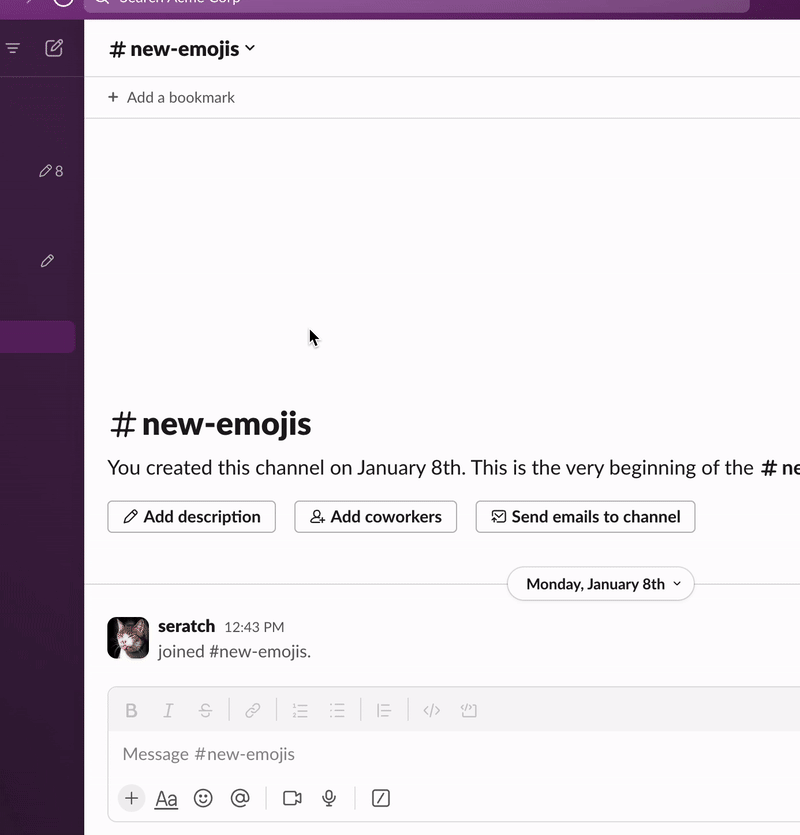Click the search bar at the top
800x835 pixels.
click(417, 4)
